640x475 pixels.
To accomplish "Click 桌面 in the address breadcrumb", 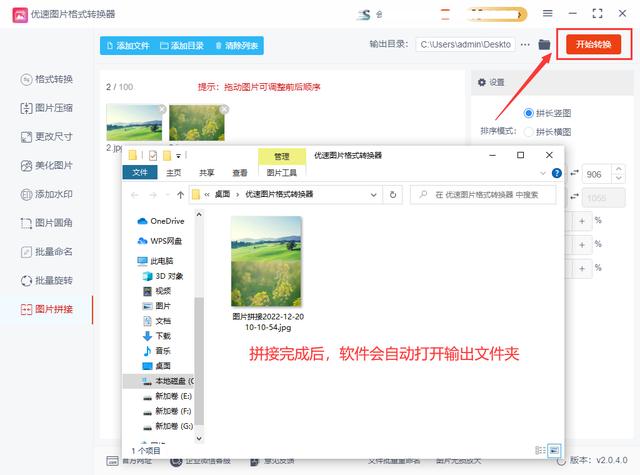I will tap(222, 195).
